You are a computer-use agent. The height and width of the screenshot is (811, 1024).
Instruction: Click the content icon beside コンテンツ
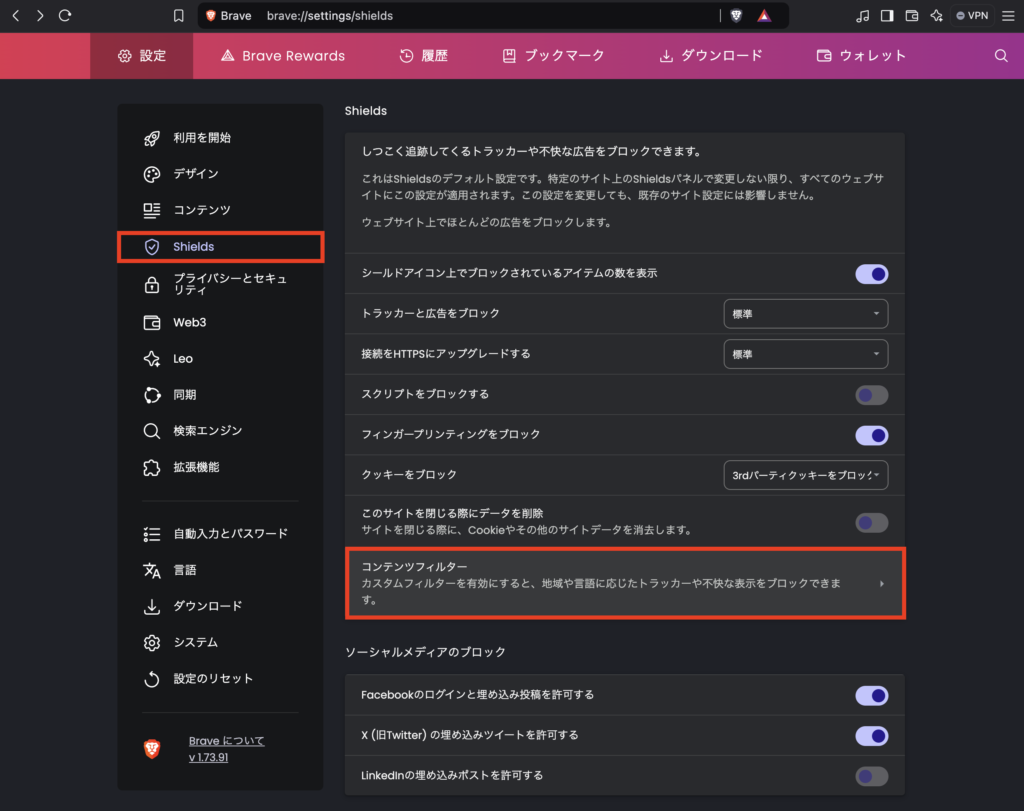coord(152,210)
